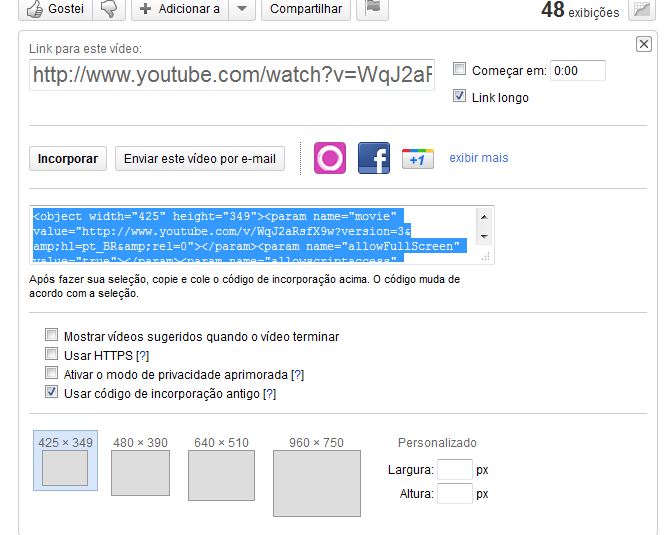
Task: Click the textarea resize grip handle
Action: pyautogui.click(x=486, y=256)
